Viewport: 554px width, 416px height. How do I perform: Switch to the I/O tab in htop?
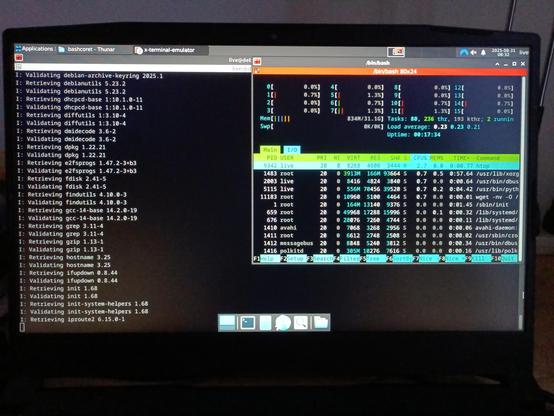(291, 150)
